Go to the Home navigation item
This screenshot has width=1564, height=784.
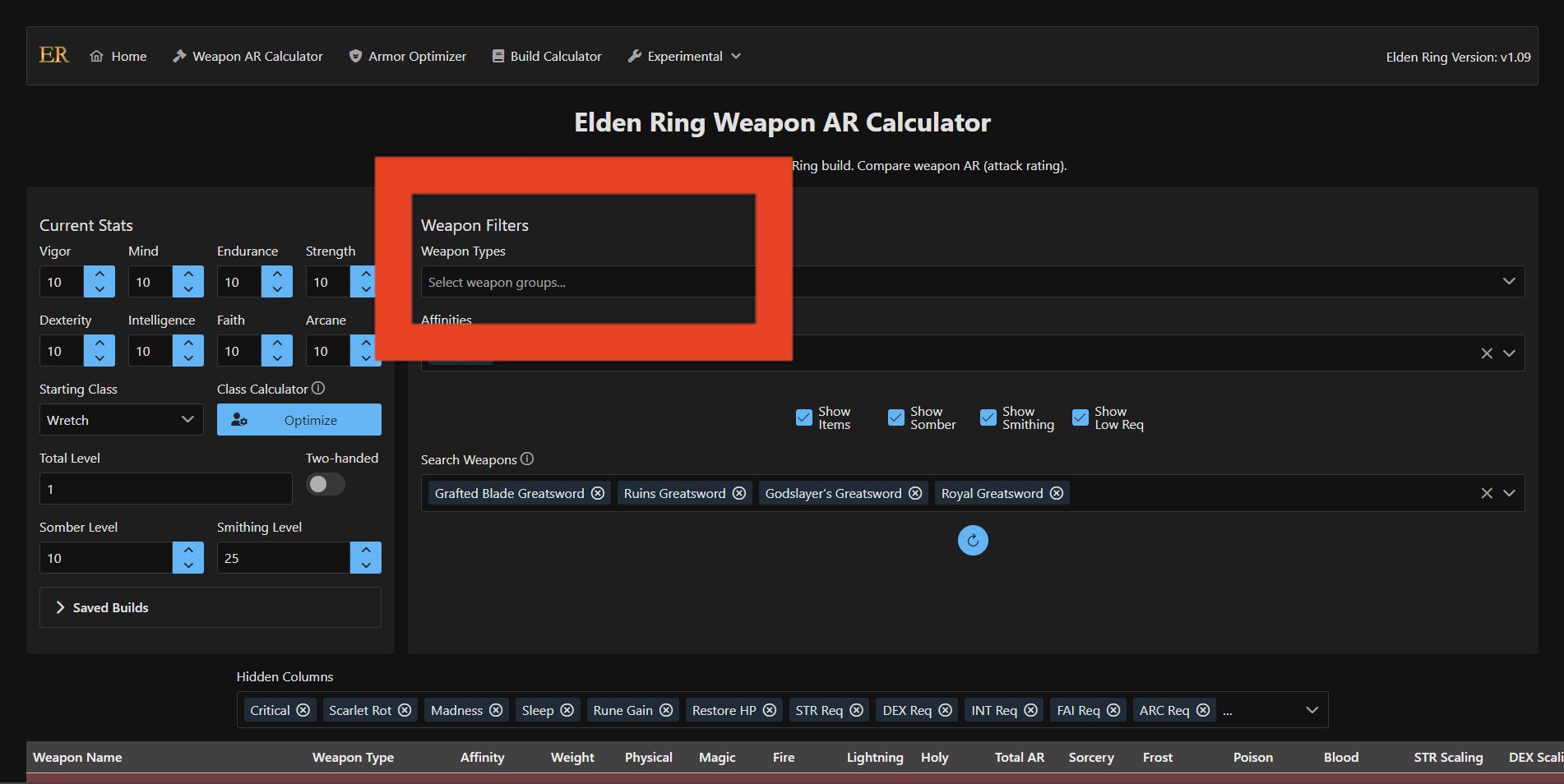coord(118,56)
